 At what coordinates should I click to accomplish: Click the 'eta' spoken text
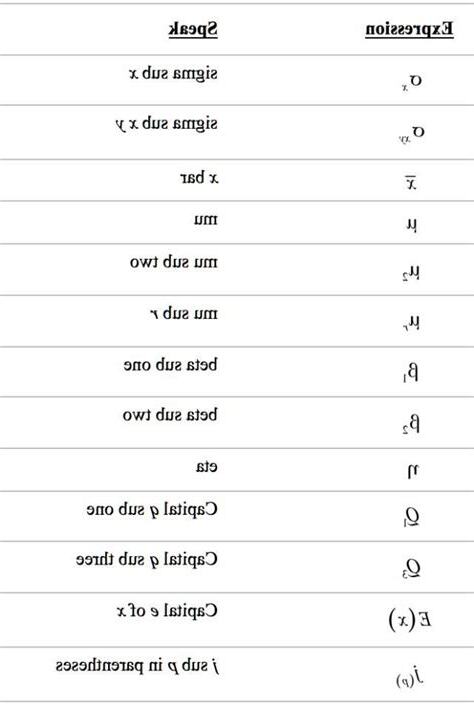[207, 467]
